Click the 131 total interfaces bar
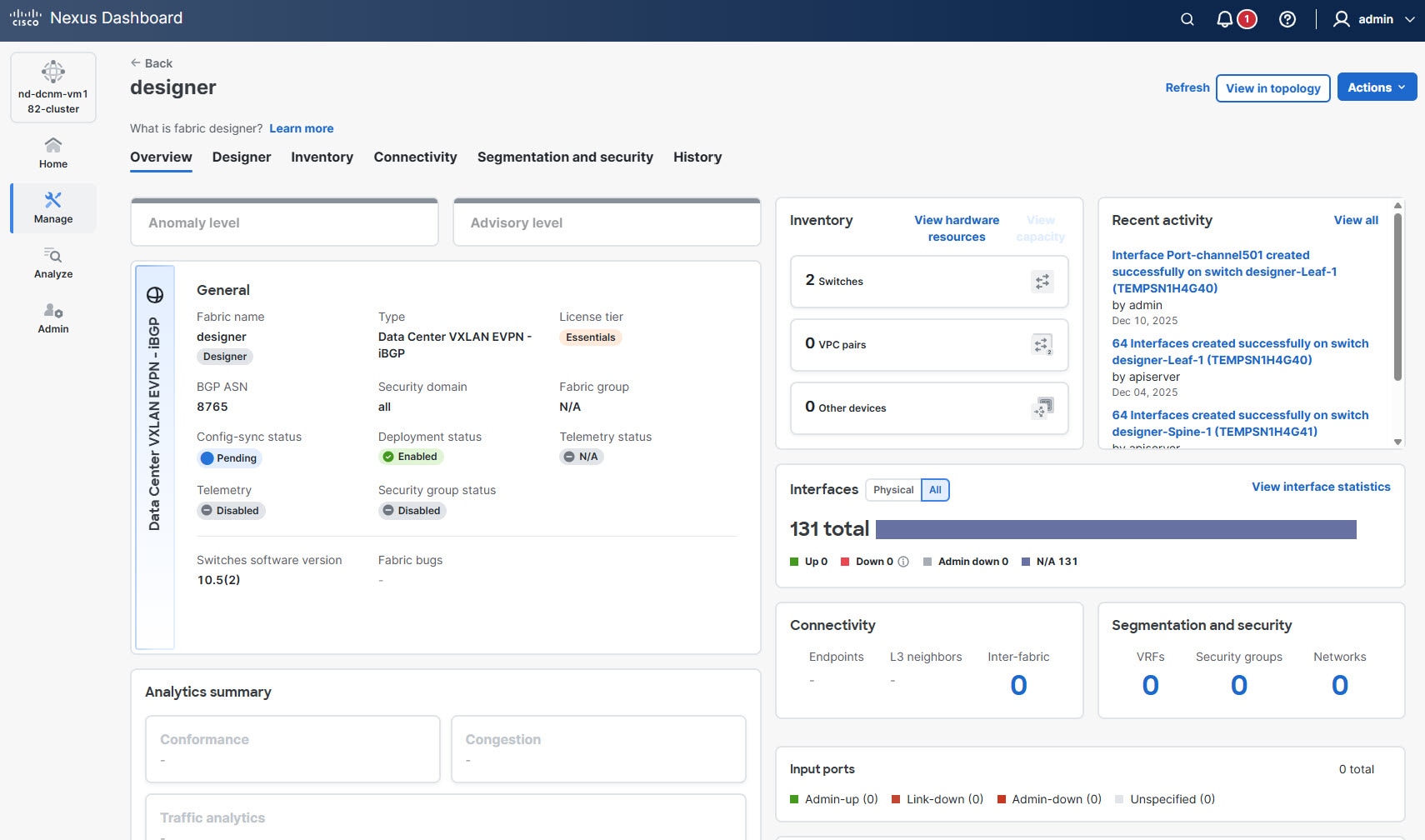Screen dimensions: 1425x840 [x=1116, y=529]
